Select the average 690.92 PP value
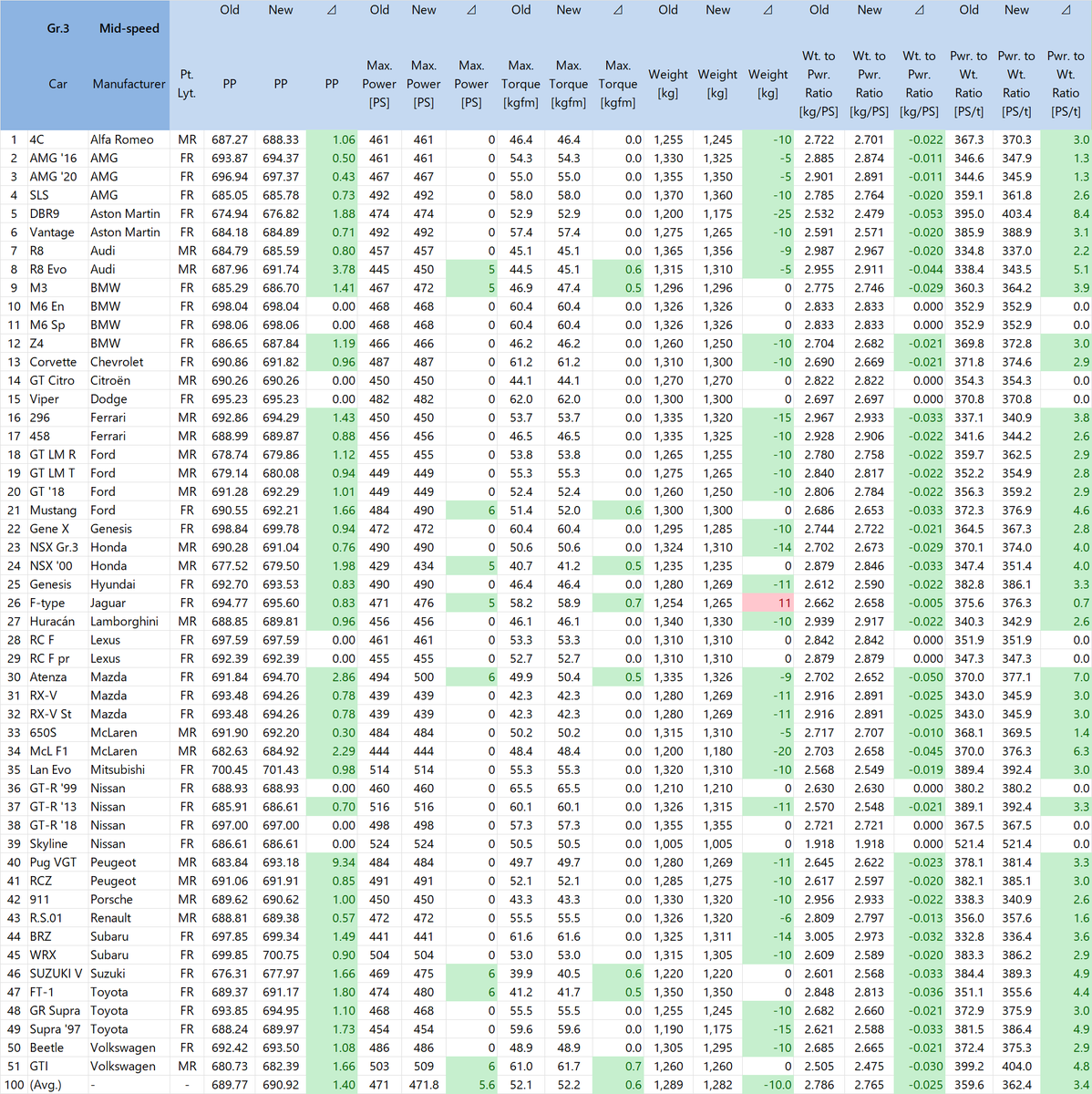Image resolution: width=1092 pixels, height=1094 pixels. coord(281,1085)
